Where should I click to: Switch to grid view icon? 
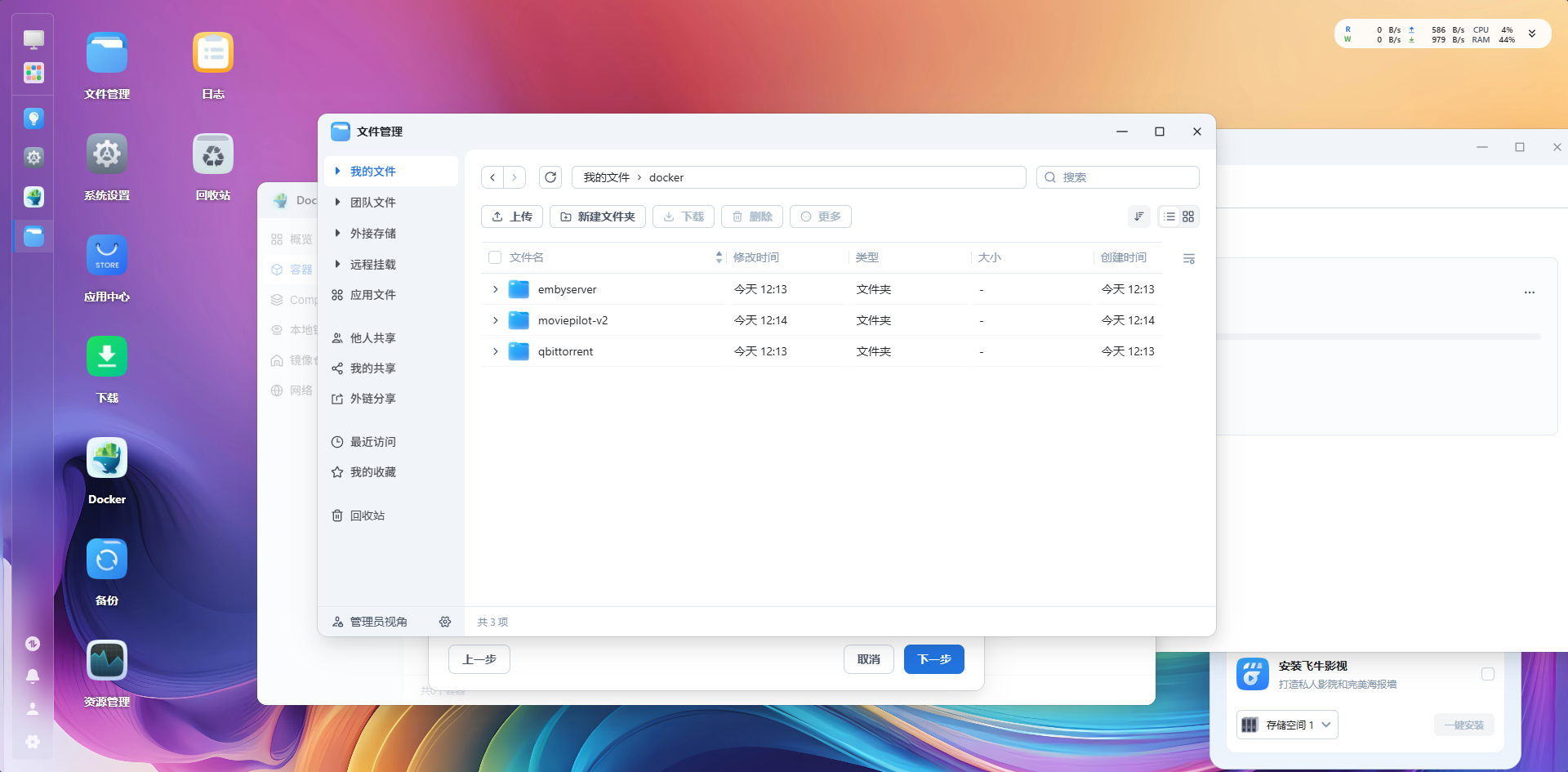[1188, 216]
